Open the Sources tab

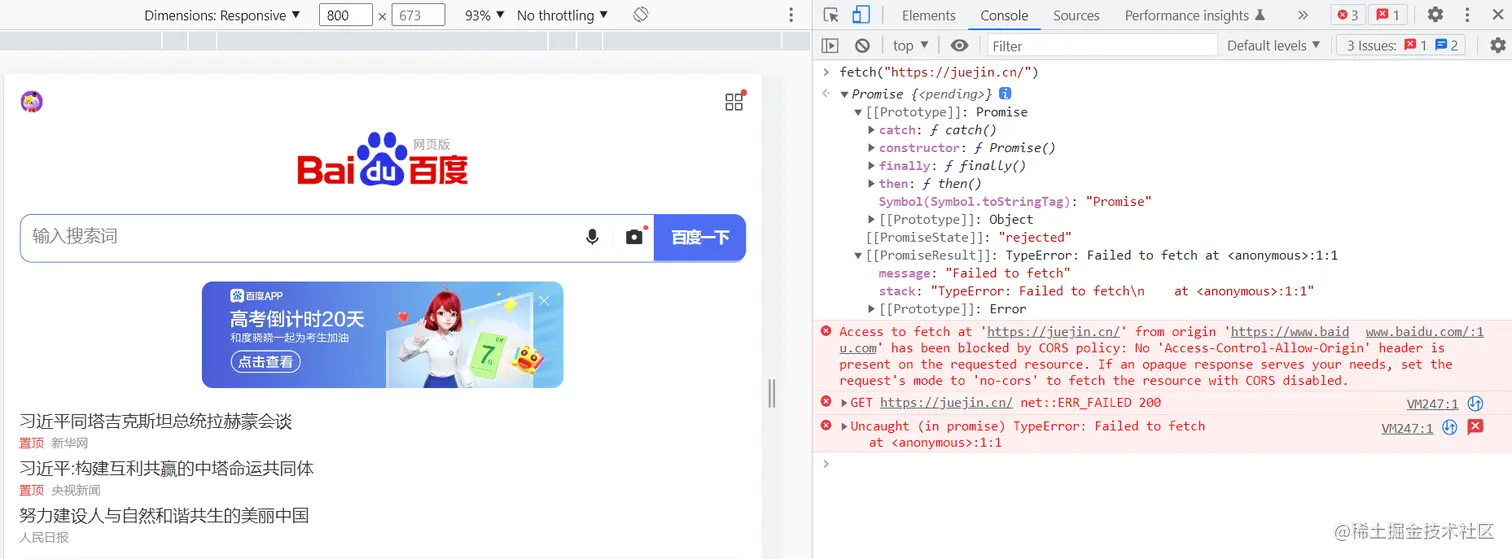pos(1076,15)
